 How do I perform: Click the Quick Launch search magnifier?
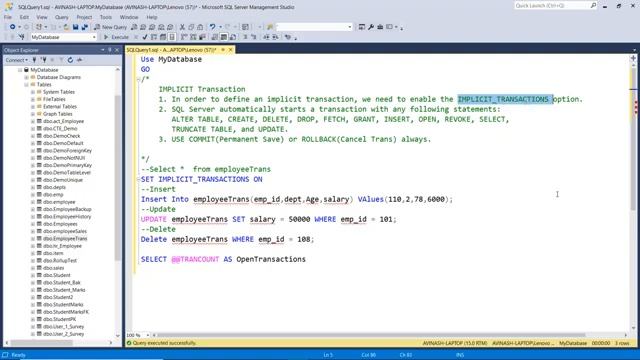pyautogui.click(x=593, y=5)
